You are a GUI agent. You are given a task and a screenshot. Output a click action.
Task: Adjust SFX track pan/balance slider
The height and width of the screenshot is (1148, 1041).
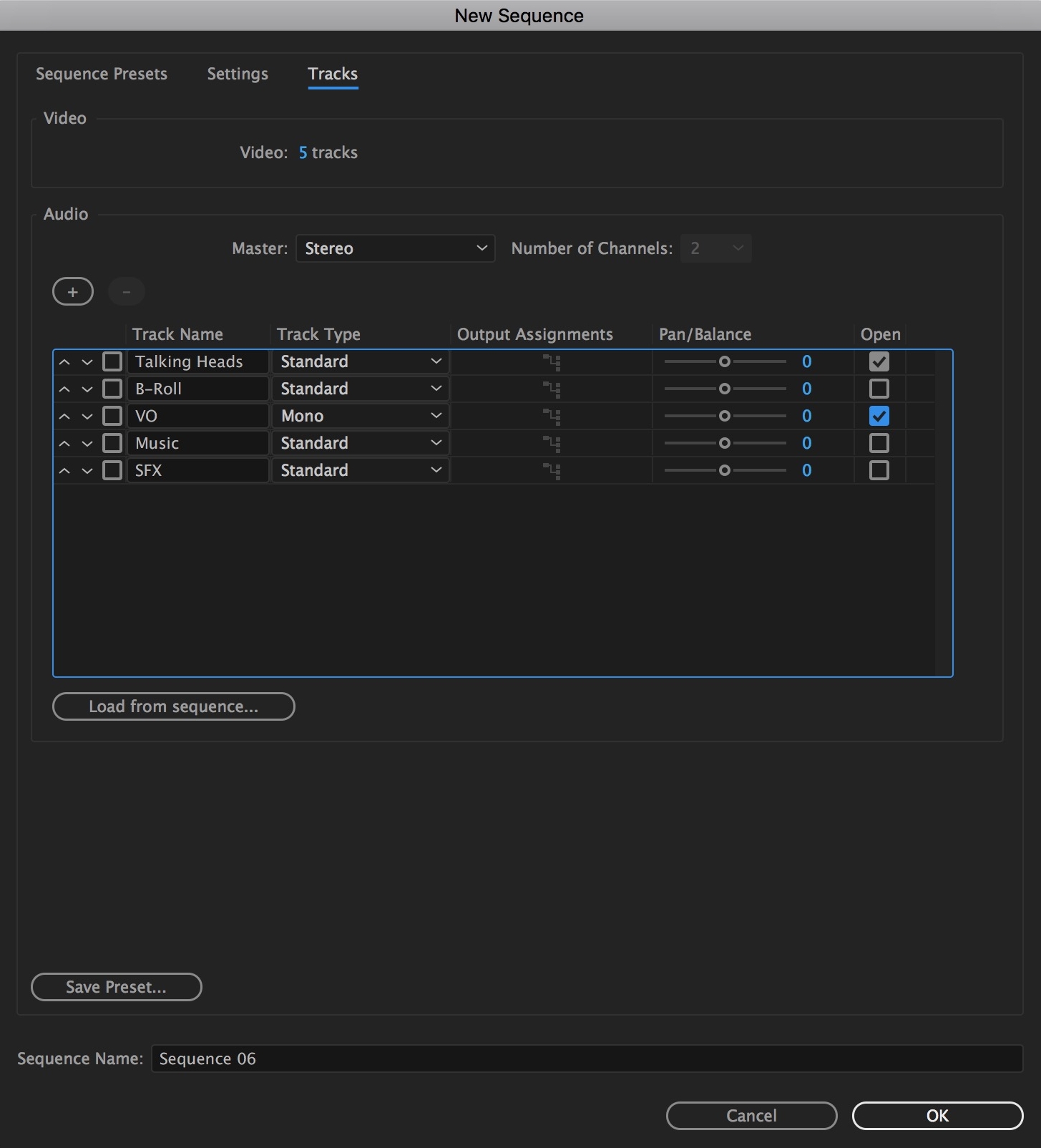coord(725,470)
